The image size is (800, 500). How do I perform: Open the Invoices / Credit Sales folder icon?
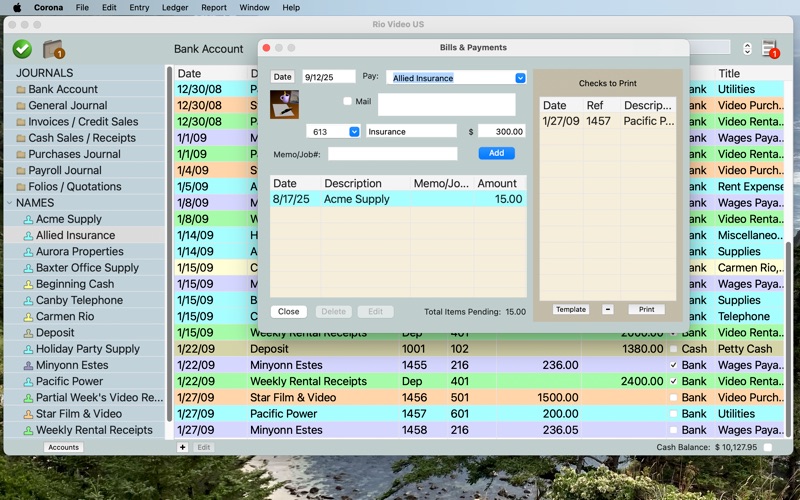[21, 122]
